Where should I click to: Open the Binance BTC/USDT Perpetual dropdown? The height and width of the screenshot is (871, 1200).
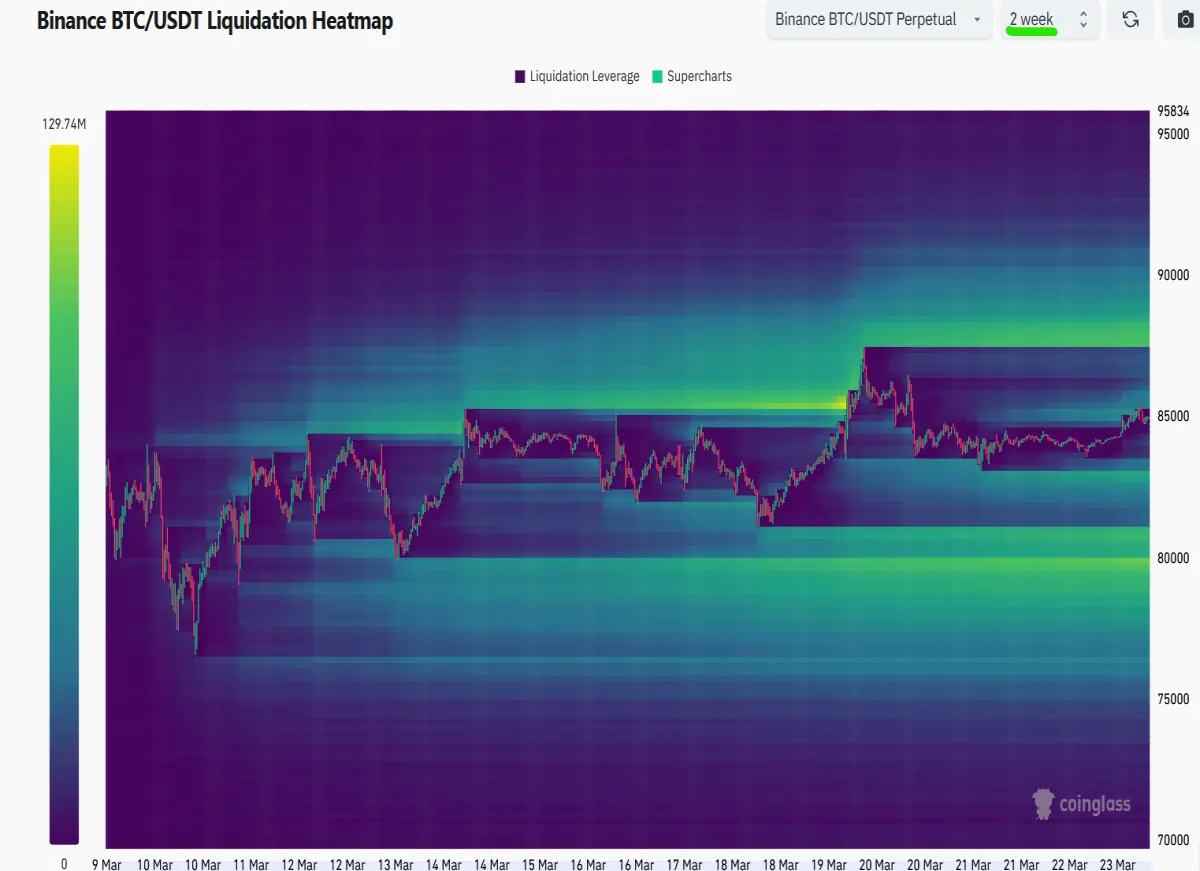tap(879, 20)
